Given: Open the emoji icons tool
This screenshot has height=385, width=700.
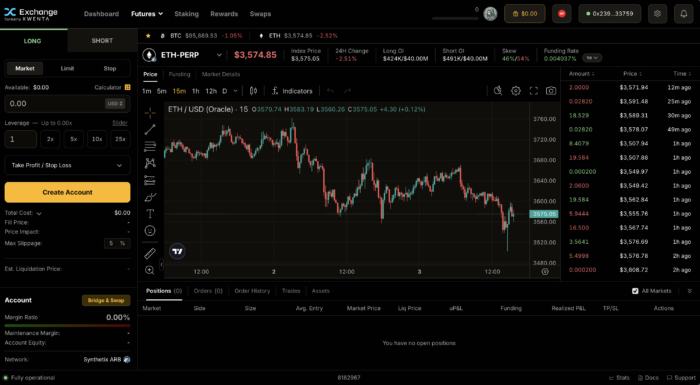Looking at the screenshot, I should [x=150, y=230].
